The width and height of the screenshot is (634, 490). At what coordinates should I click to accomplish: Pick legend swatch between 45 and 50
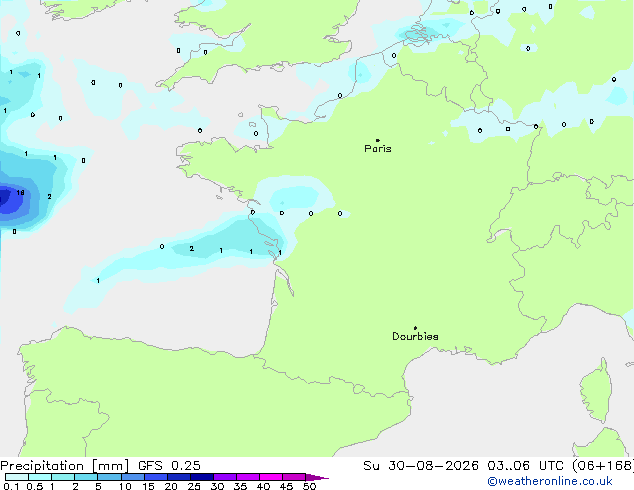(294, 477)
